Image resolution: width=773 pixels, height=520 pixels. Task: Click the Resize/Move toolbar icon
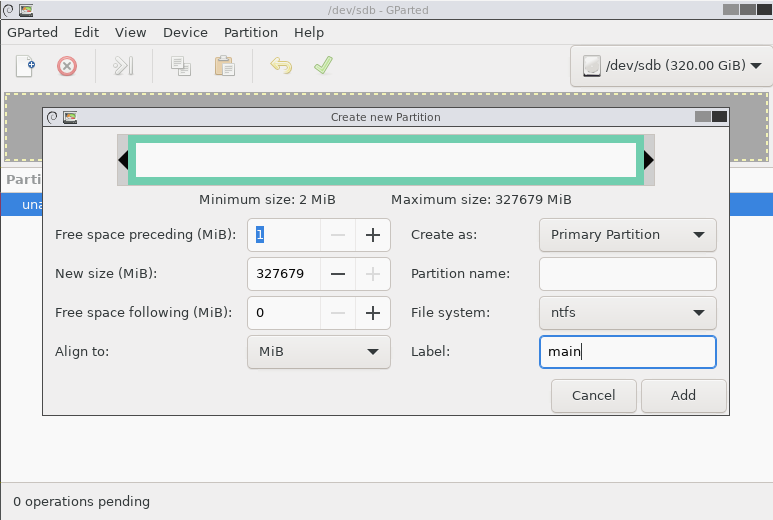pyautogui.click(x=123, y=66)
